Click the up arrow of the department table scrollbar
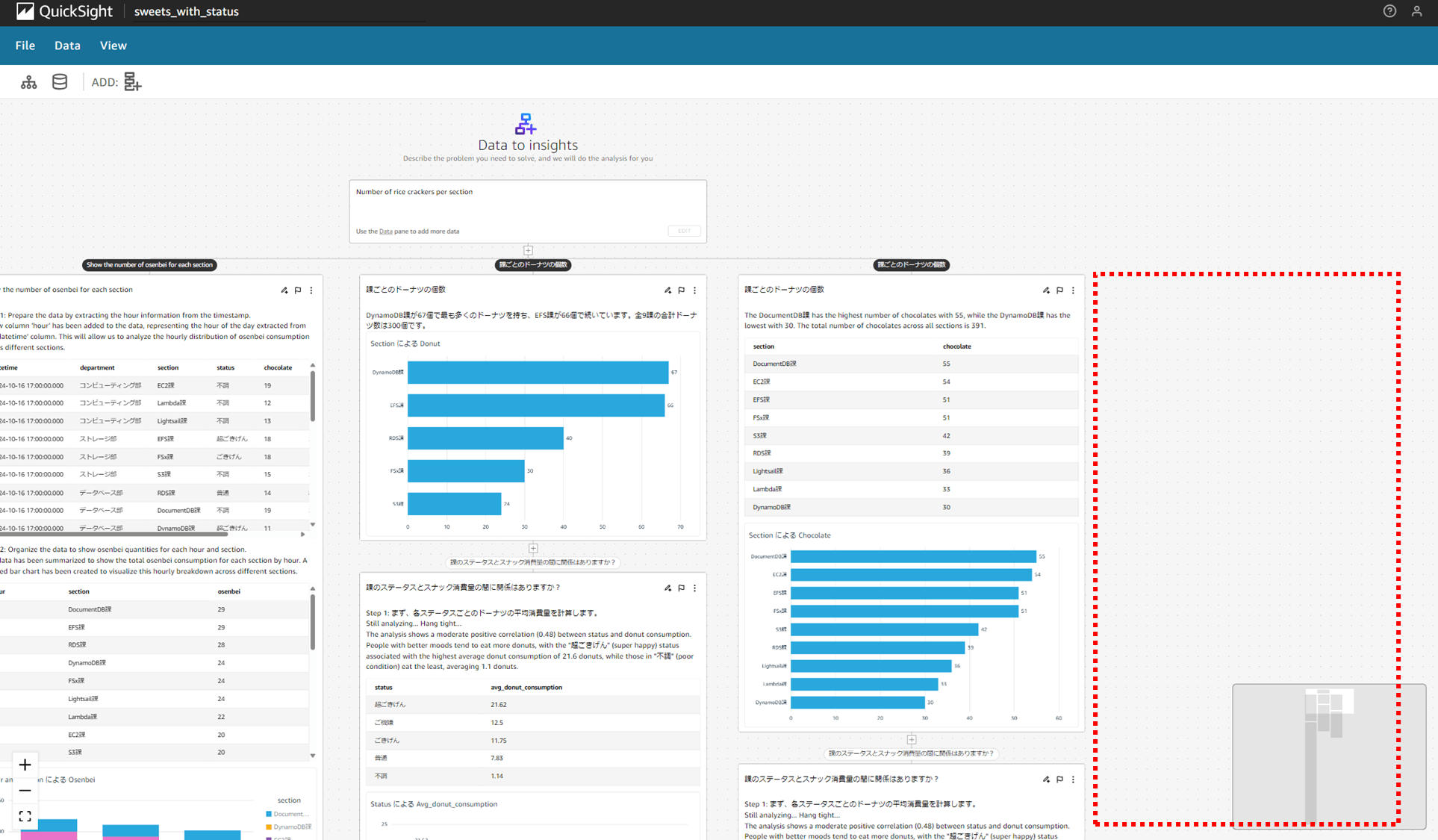The width and height of the screenshot is (1438, 840). click(312, 366)
